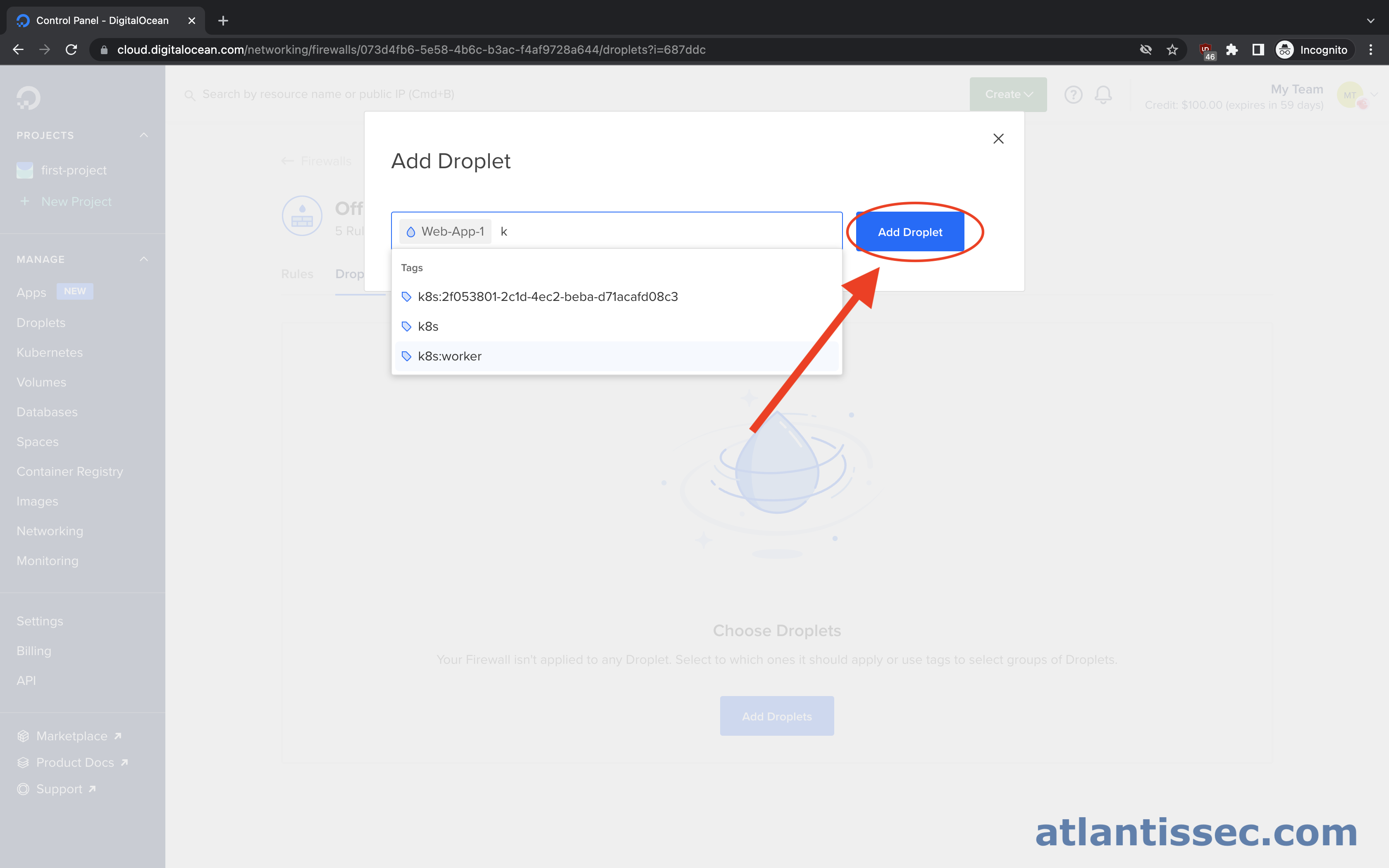Switch to the Rules tab
The image size is (1389, 868).
[x=297, y=274]
